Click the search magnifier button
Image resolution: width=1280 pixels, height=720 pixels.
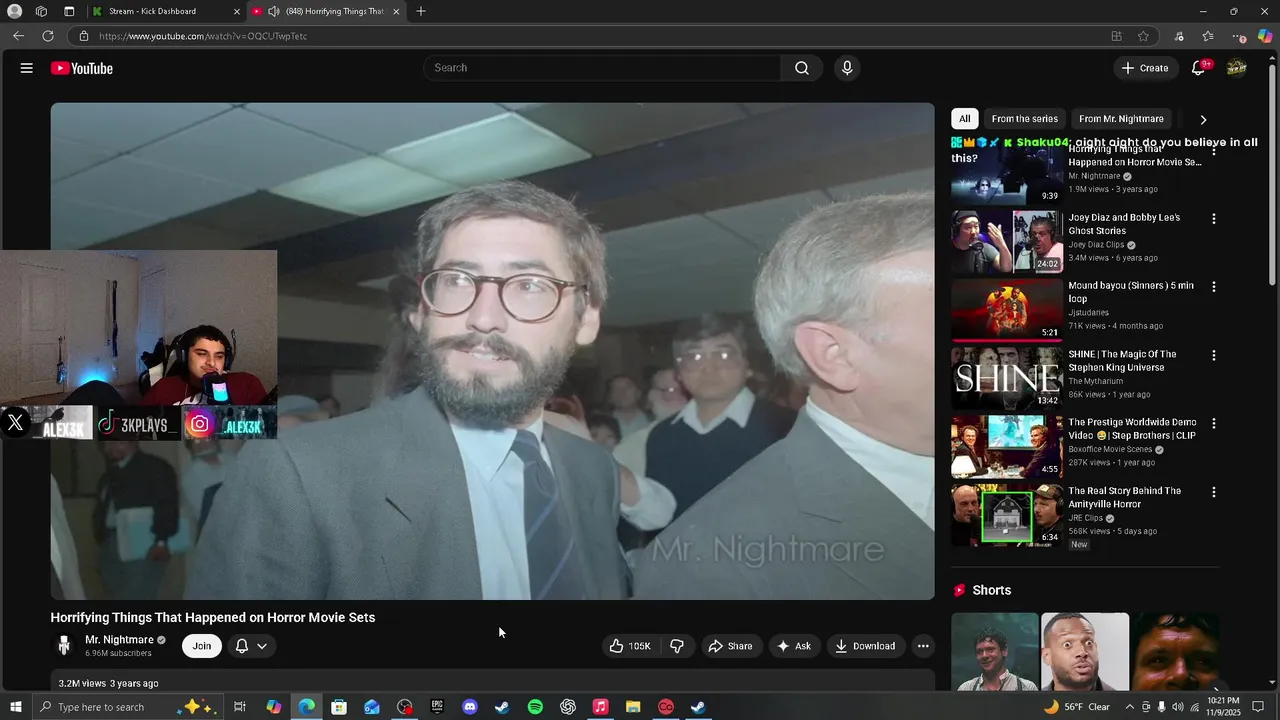[x=802, y=68]
